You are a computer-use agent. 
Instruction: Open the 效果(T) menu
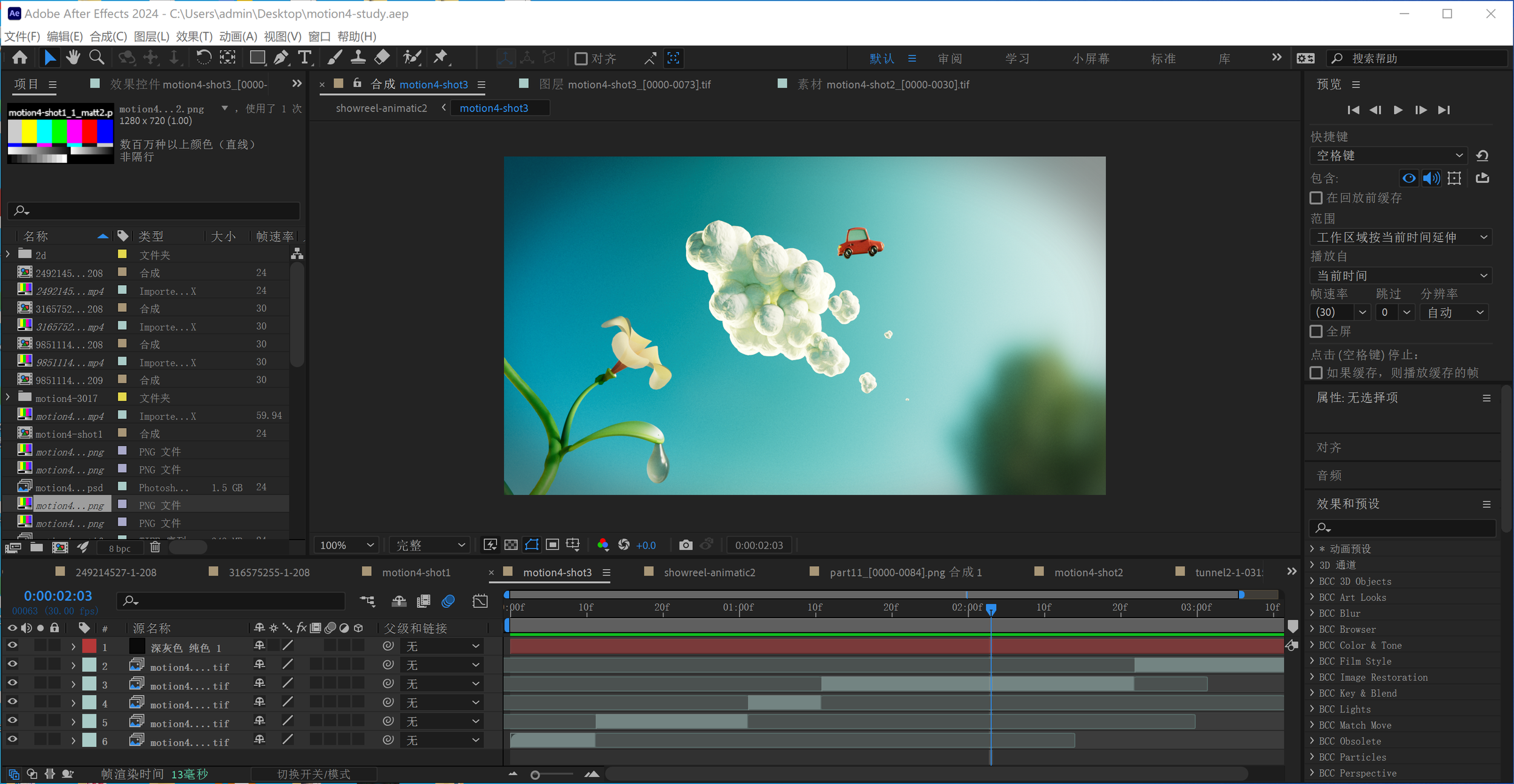point(194,36)
